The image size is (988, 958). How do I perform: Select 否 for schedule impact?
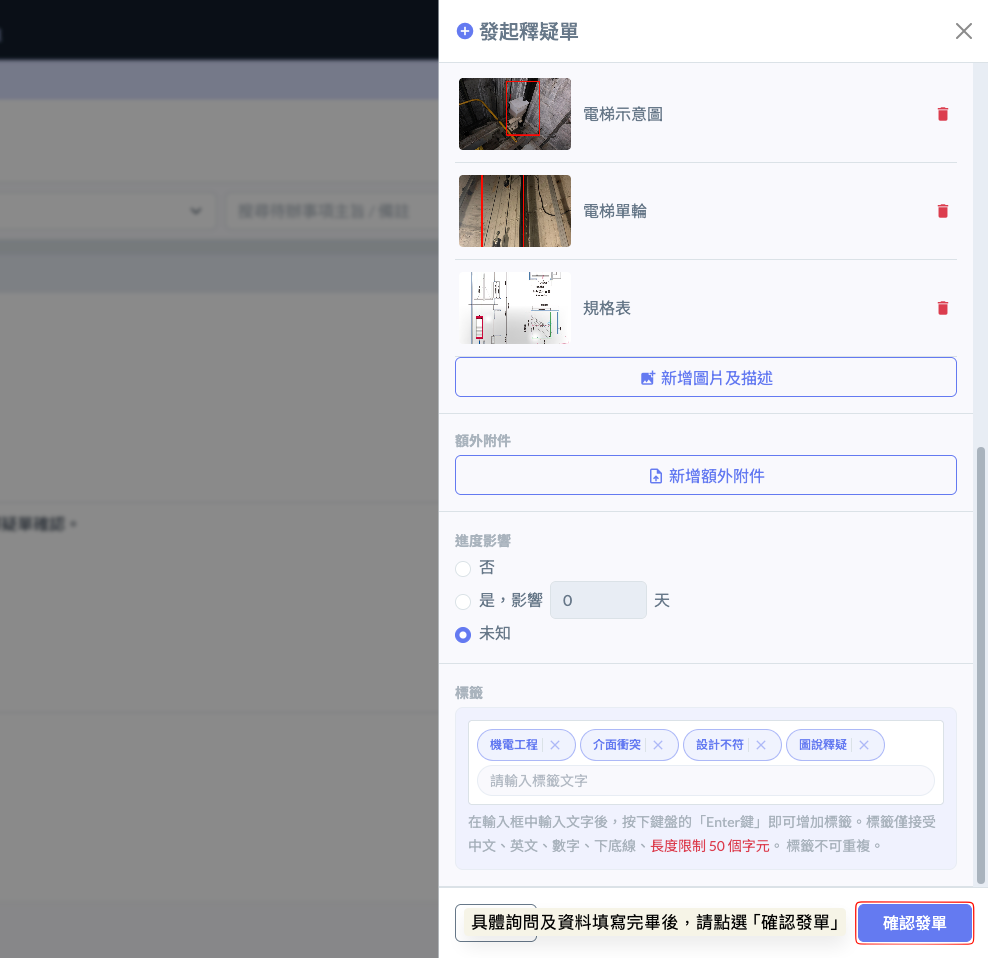point(463,569)
